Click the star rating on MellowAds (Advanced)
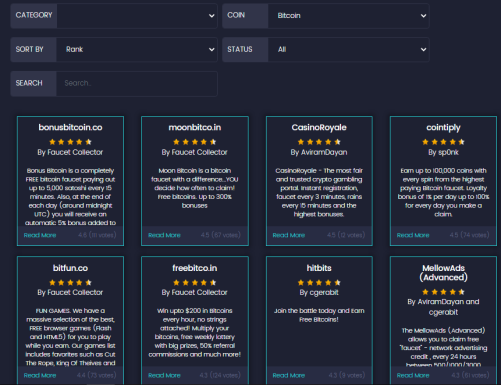 click(443, 292)
